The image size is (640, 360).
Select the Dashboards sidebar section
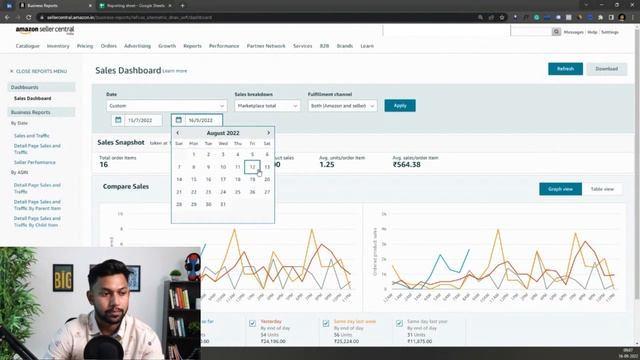pyautogui.click(x=42, y=87)
